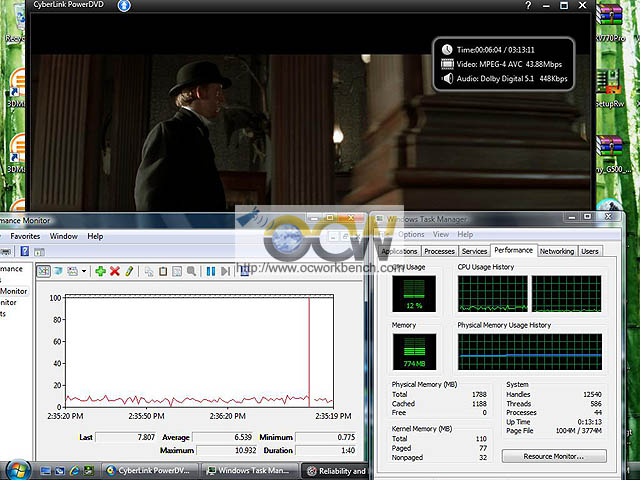Switch to the Applications tab

pyautogui.click(x=399, y=251)
